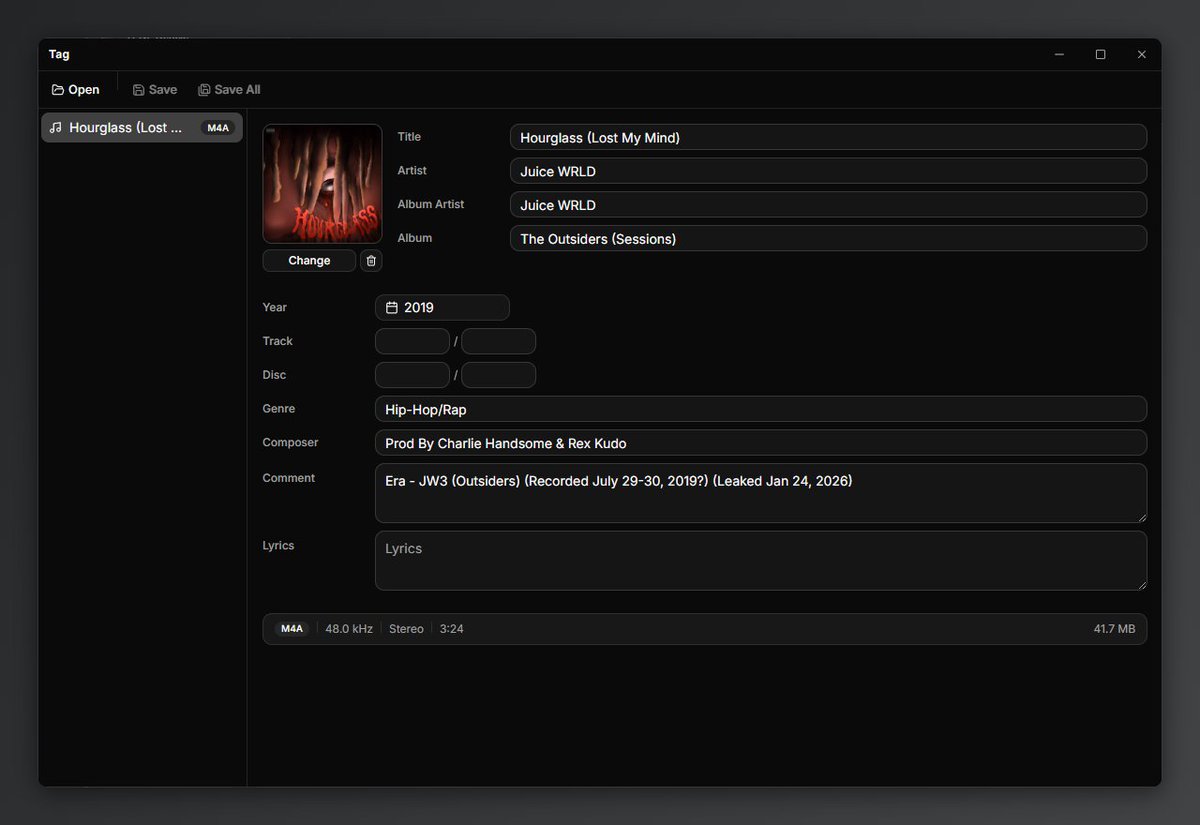Click the Title field with Hourglass (Lost My Mind)
This screenshot has height=825, width=1200.
pos(828,138)
